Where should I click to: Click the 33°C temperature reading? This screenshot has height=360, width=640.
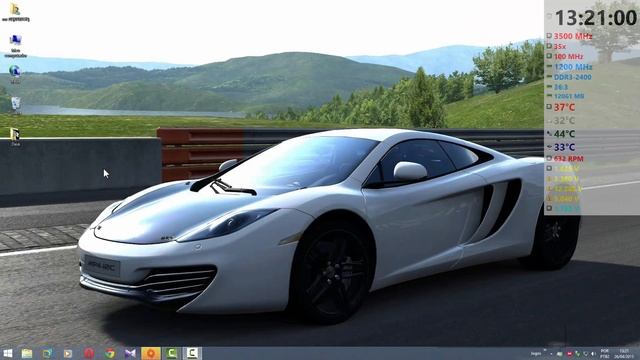point(564,147)
